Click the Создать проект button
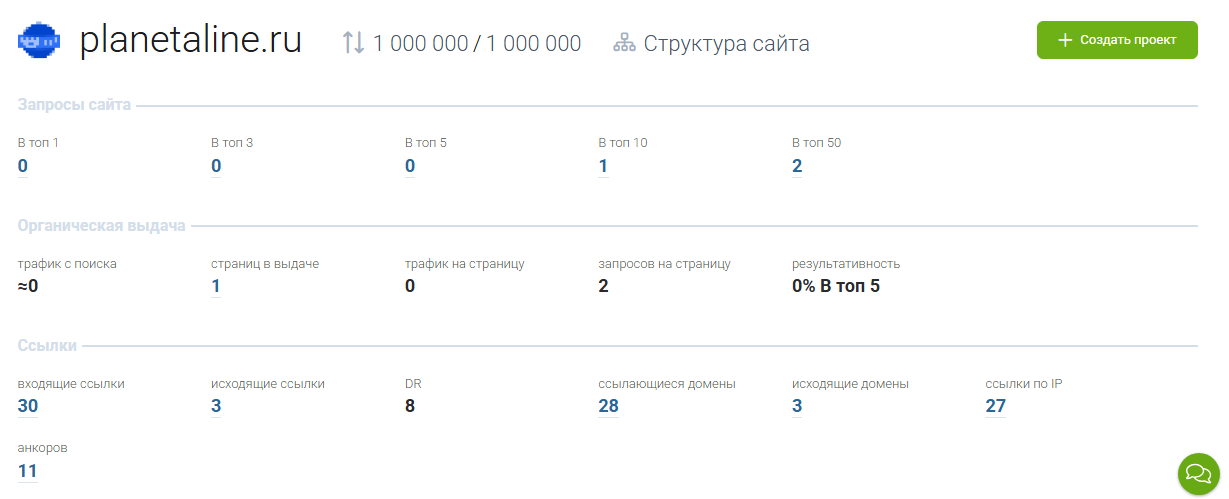1229x499 pixels. click(1117, 40)
